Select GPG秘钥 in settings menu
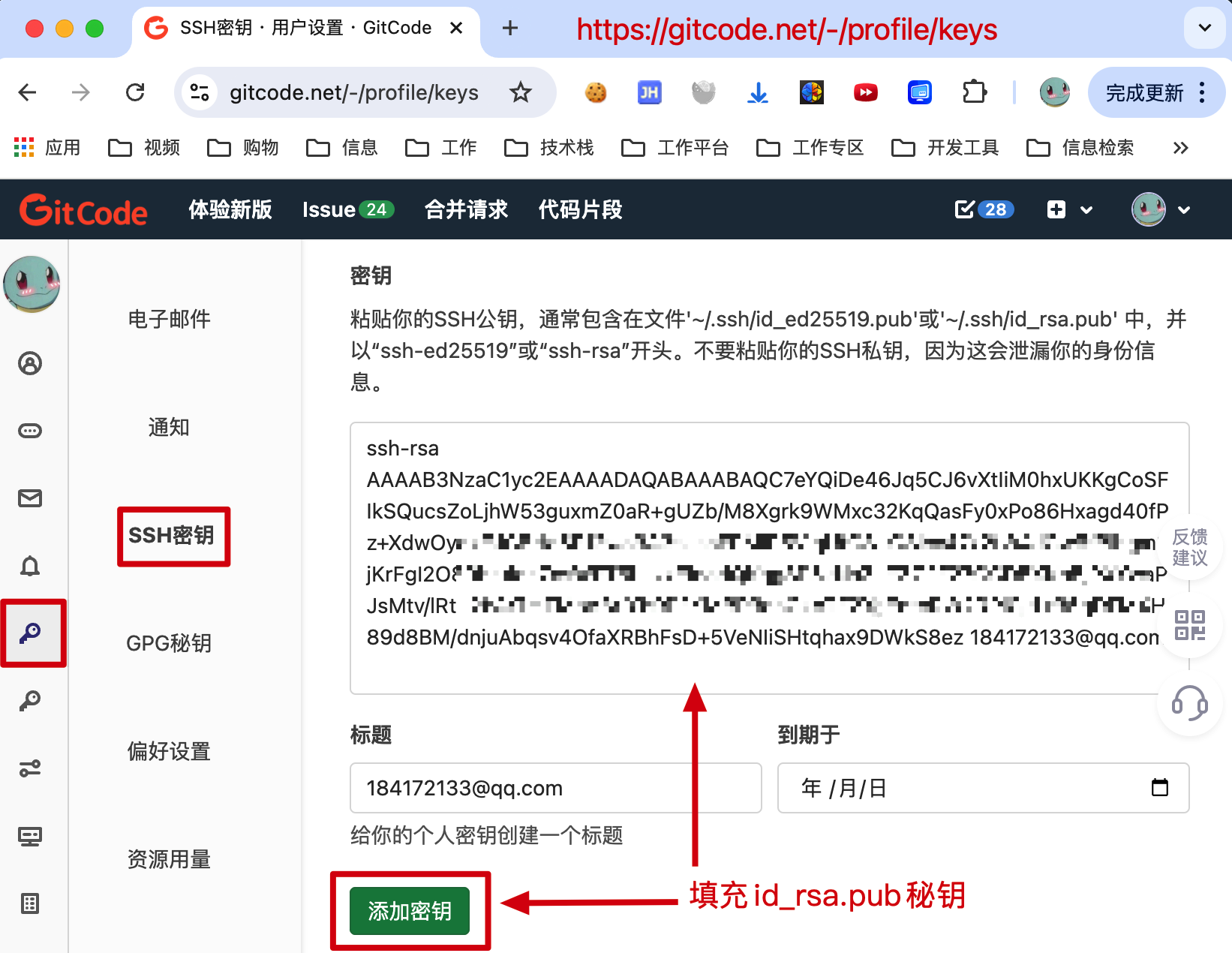1232x953 pixels. (169, 643)
